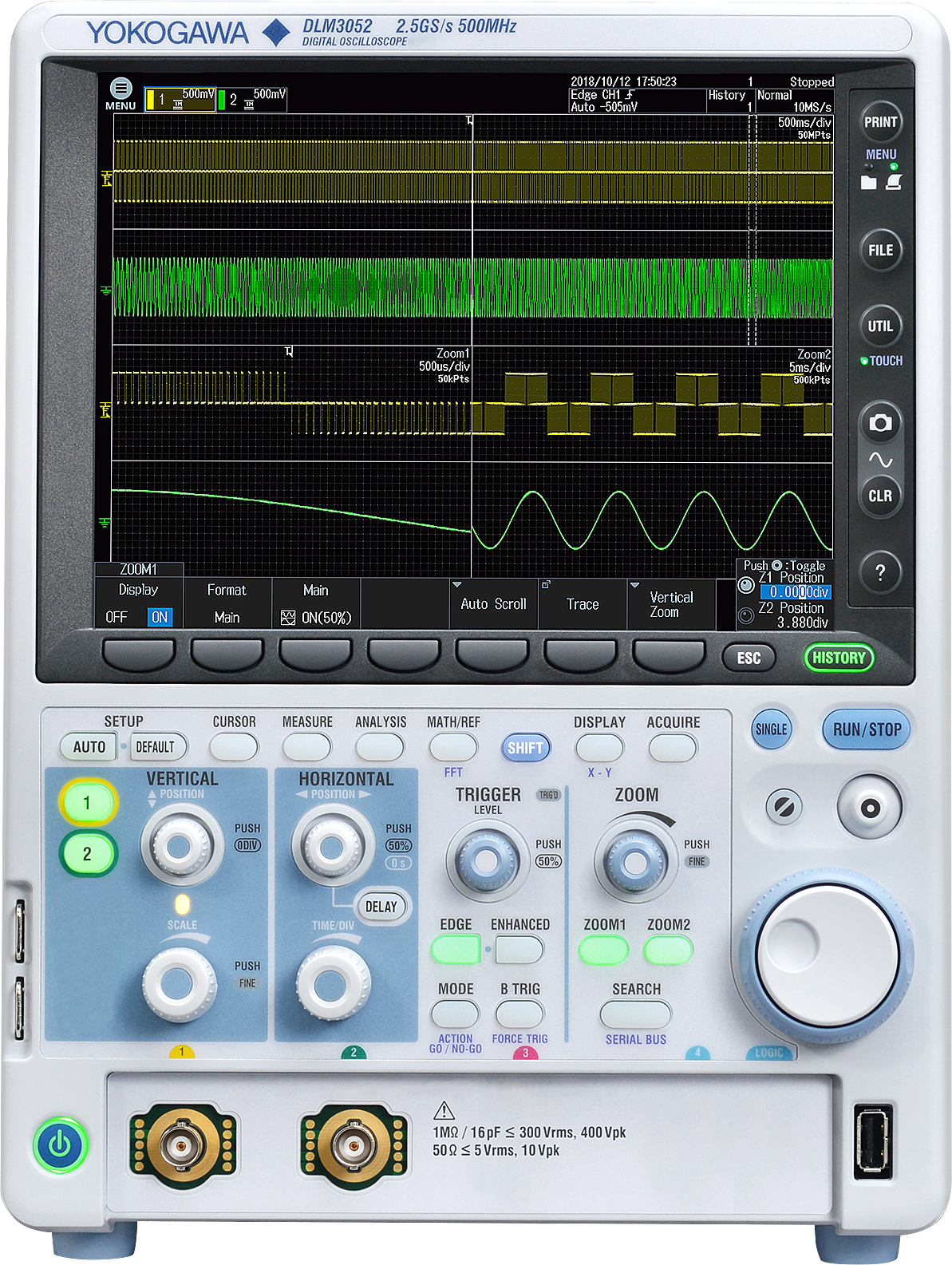952x1265 pixels.
Task: Open the Format Main soft menu
Action: click(x=227, y=603)
